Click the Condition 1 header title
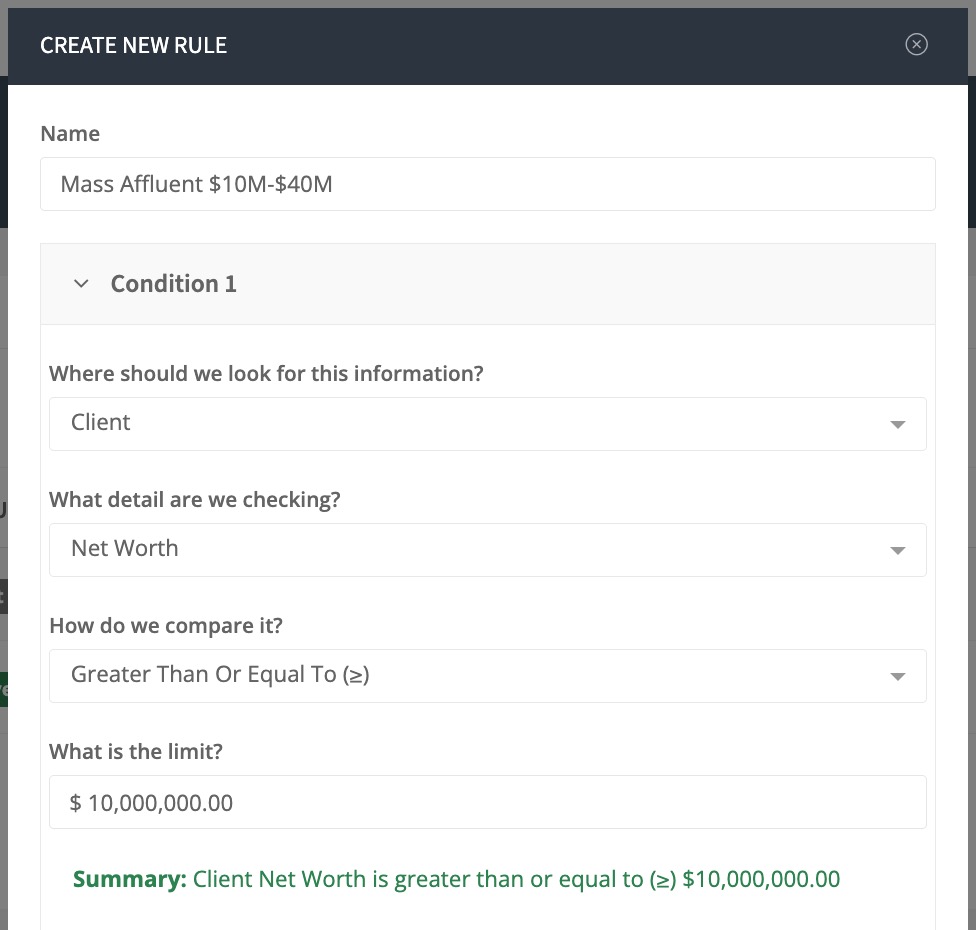Image resolution: width=976 pixels, height=930 pixels. (x=174, y=284)
